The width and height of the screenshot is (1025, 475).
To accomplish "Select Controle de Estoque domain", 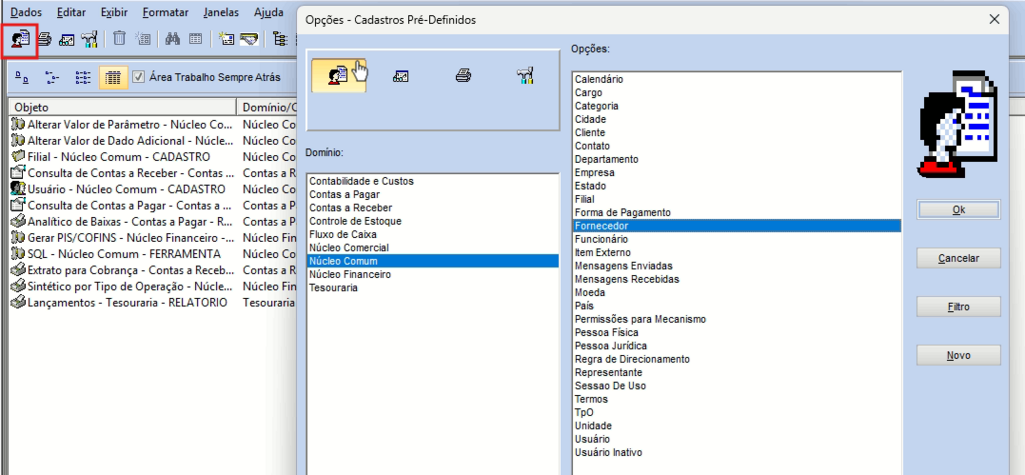I will point(433,221).
